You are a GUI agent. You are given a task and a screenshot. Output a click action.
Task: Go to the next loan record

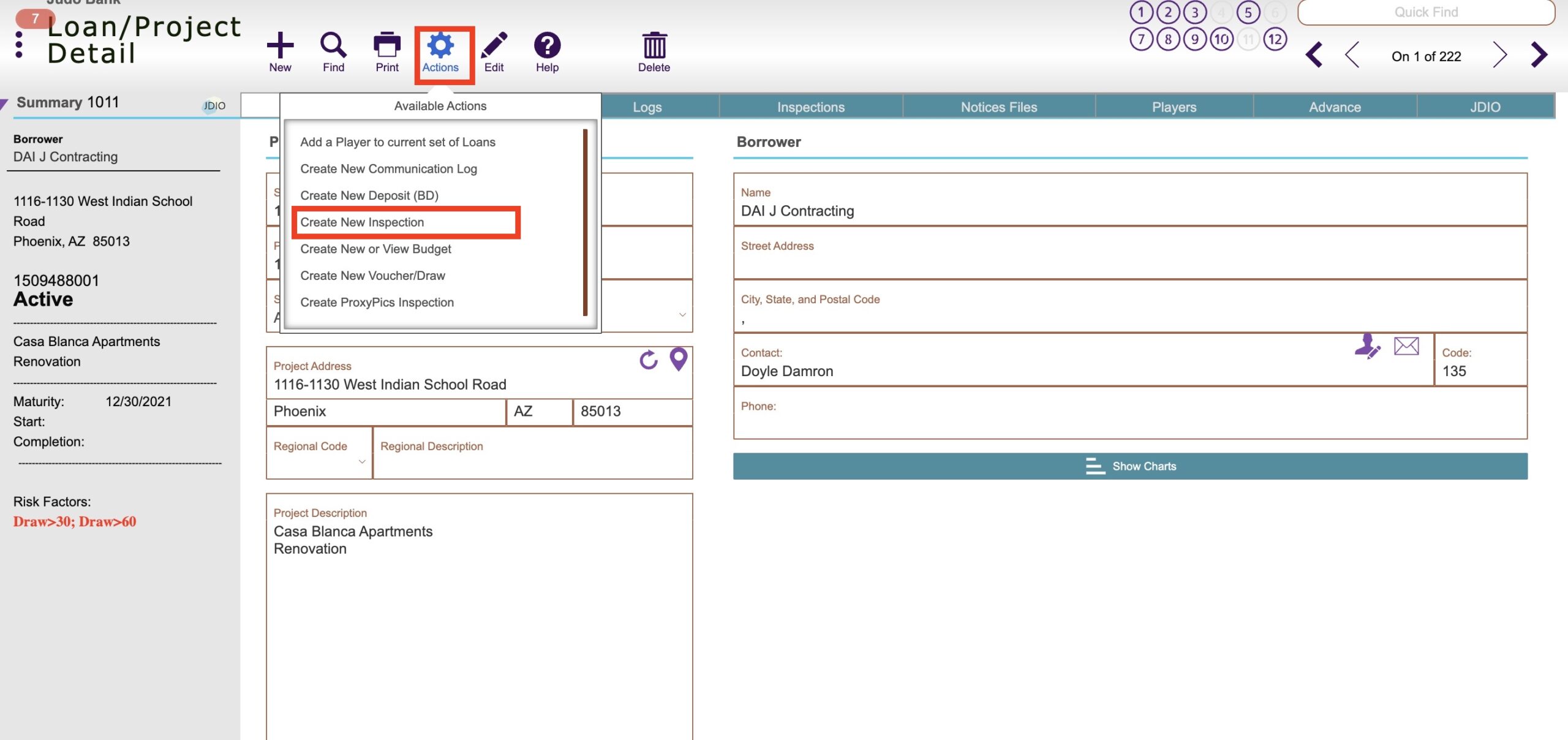click(1499, 55)
